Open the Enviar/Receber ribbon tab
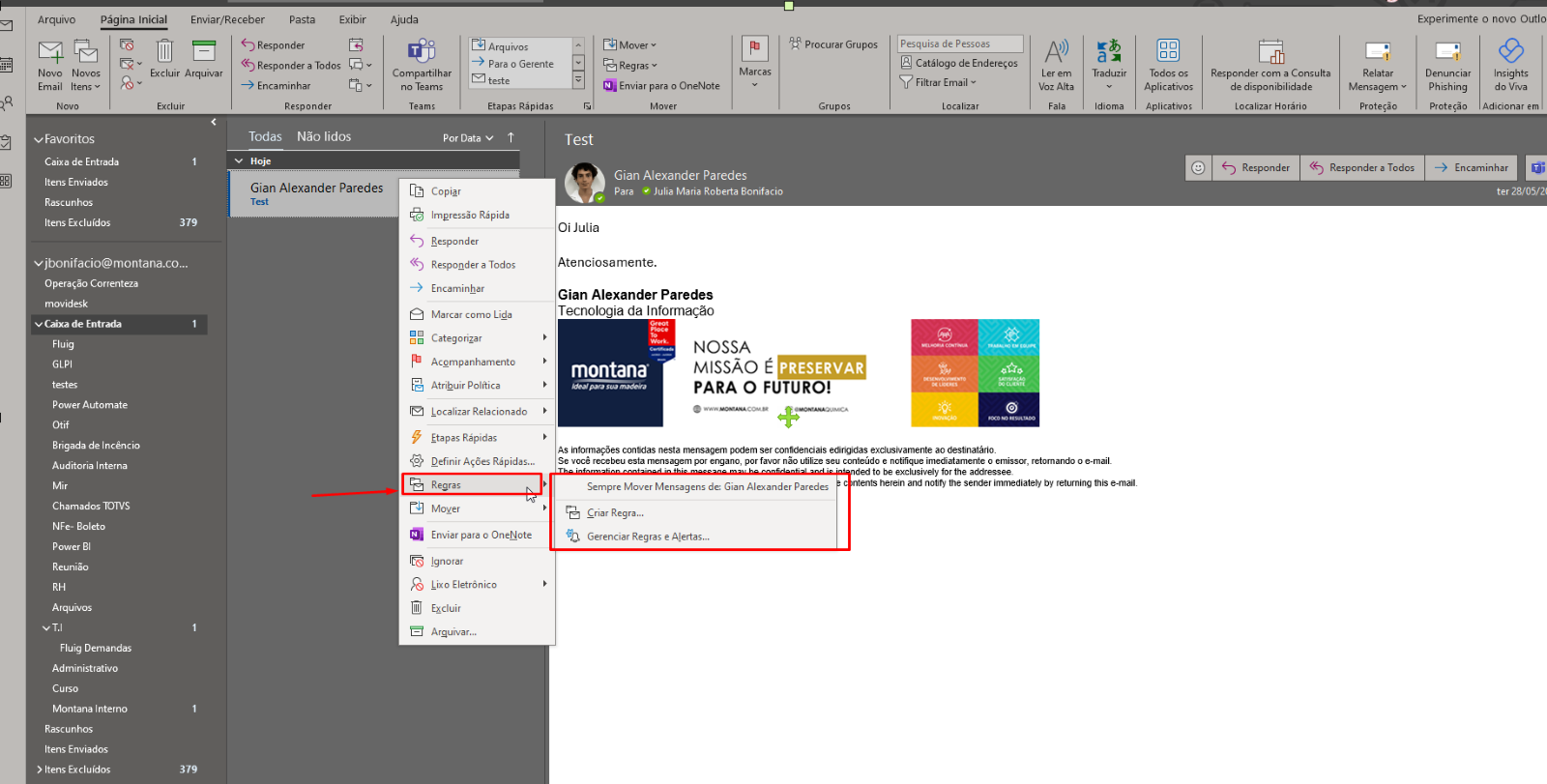 click(x=227, y=19)
